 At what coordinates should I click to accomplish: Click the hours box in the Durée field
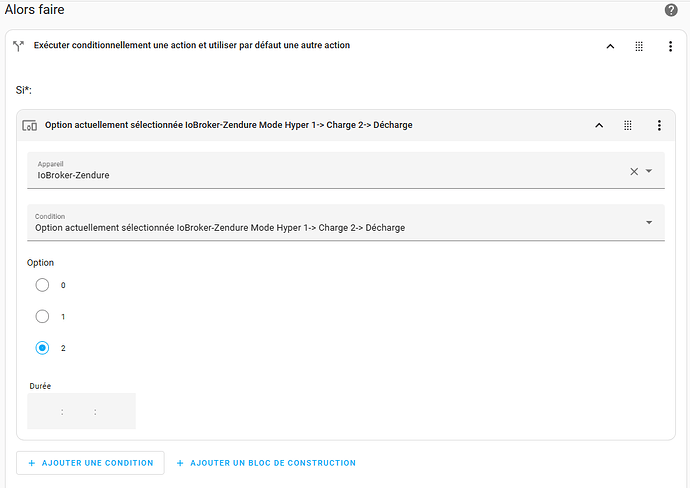point(46,411)
